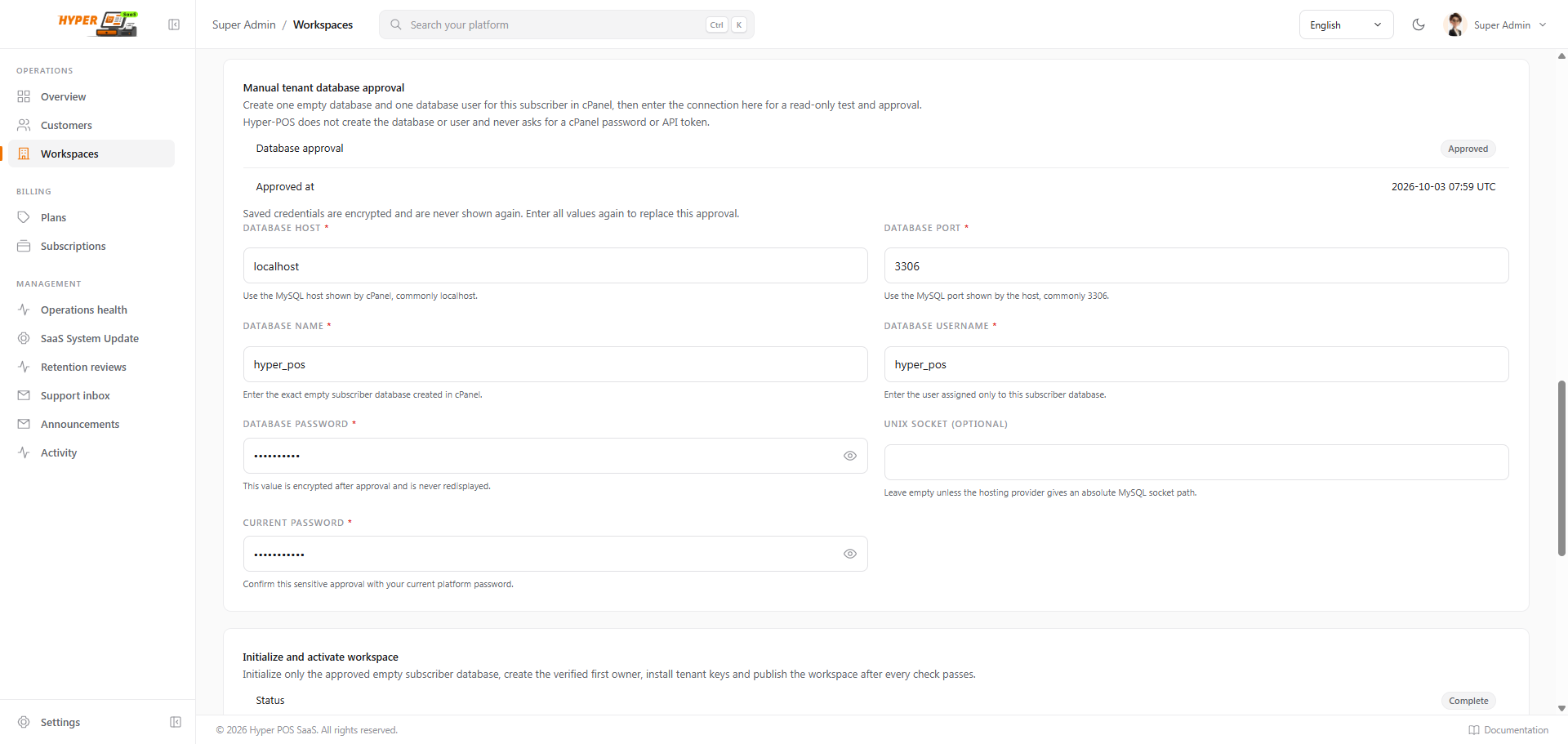Show the database password
1568x744 pixels.
pyautogui.click(x=850, y=456)
